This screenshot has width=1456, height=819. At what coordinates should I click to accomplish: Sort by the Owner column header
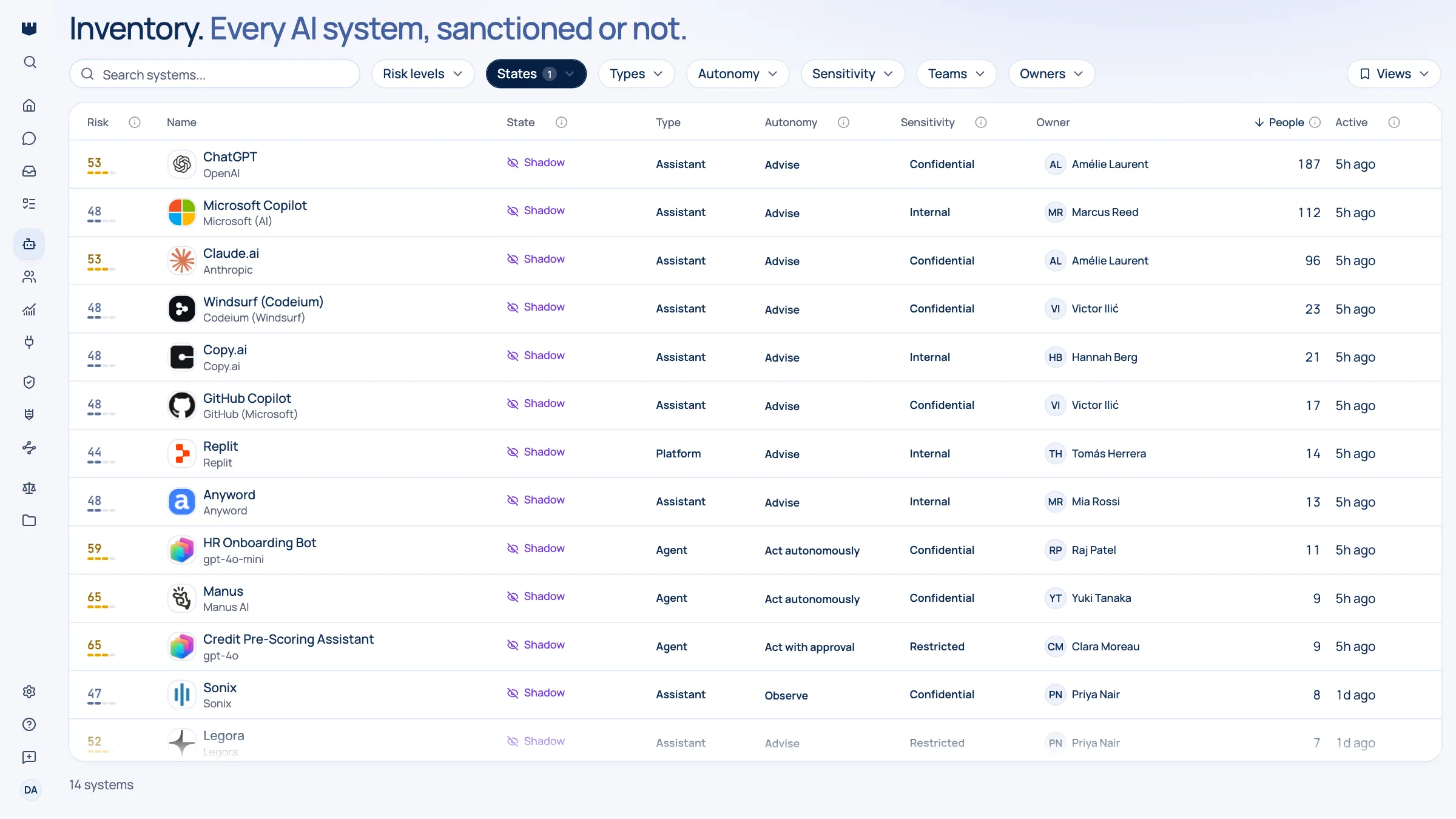[x=1053, y=123]
